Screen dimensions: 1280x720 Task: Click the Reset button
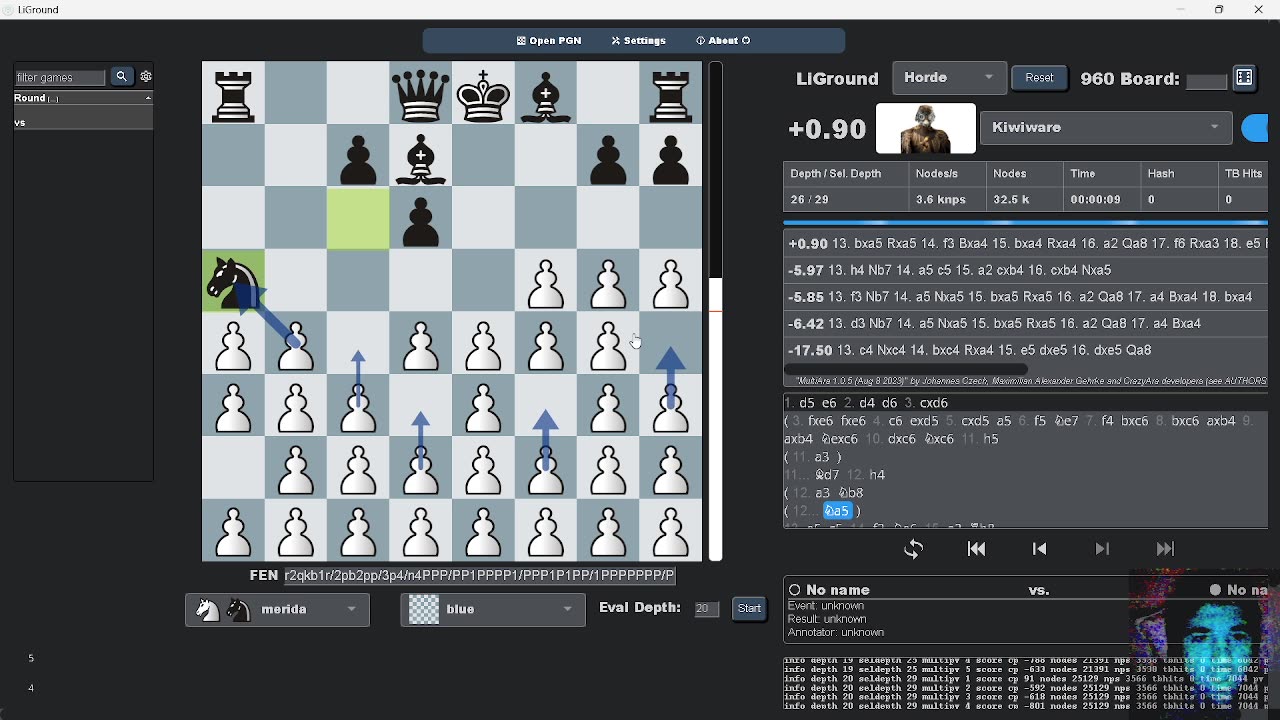coord(1040,78)
